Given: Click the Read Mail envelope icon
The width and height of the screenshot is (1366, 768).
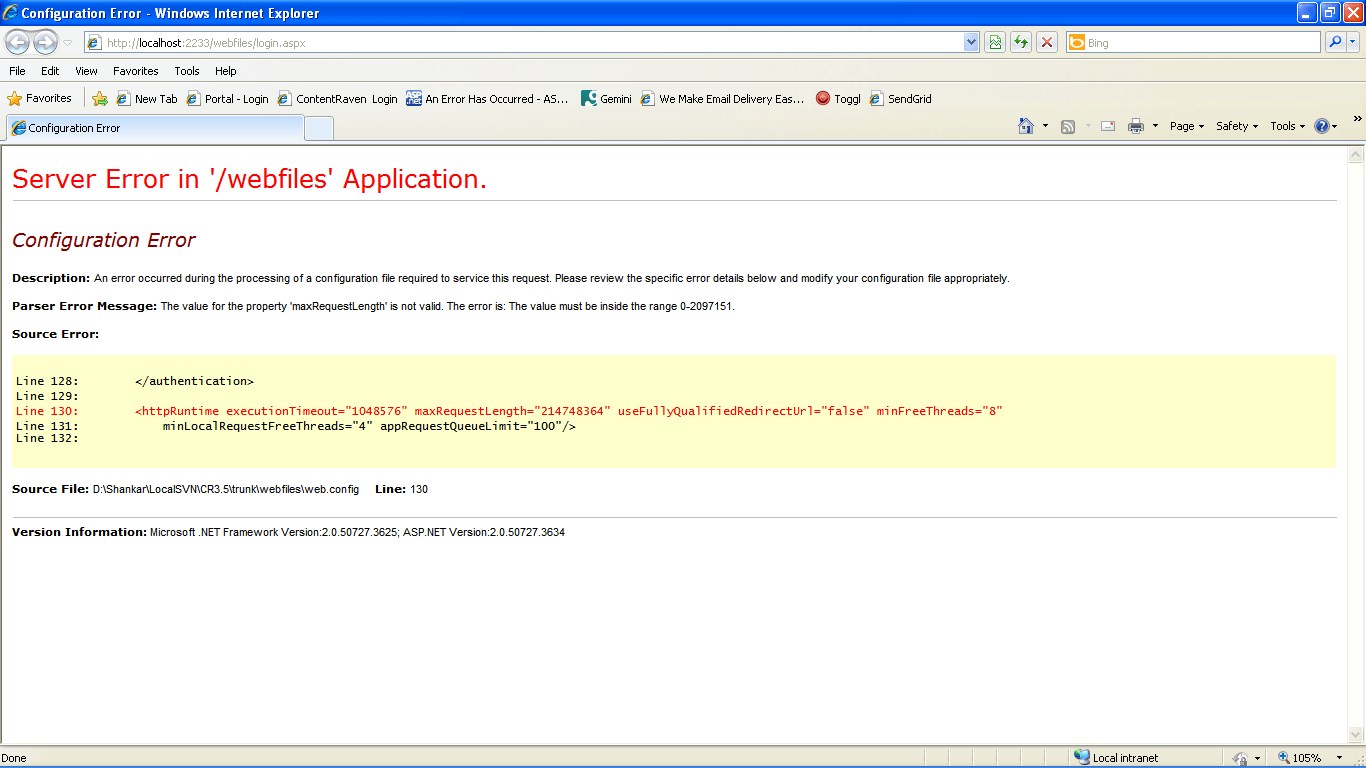Looking at the screenshot, I should pos(1108,126).
